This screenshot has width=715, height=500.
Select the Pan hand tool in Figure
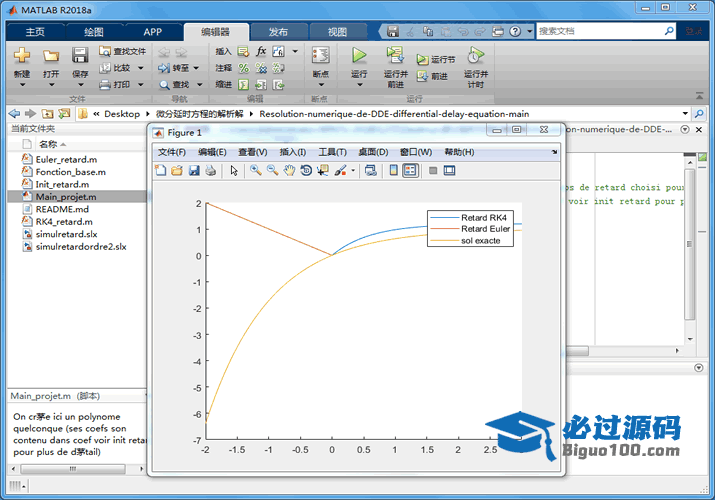(x=290, y=171)
